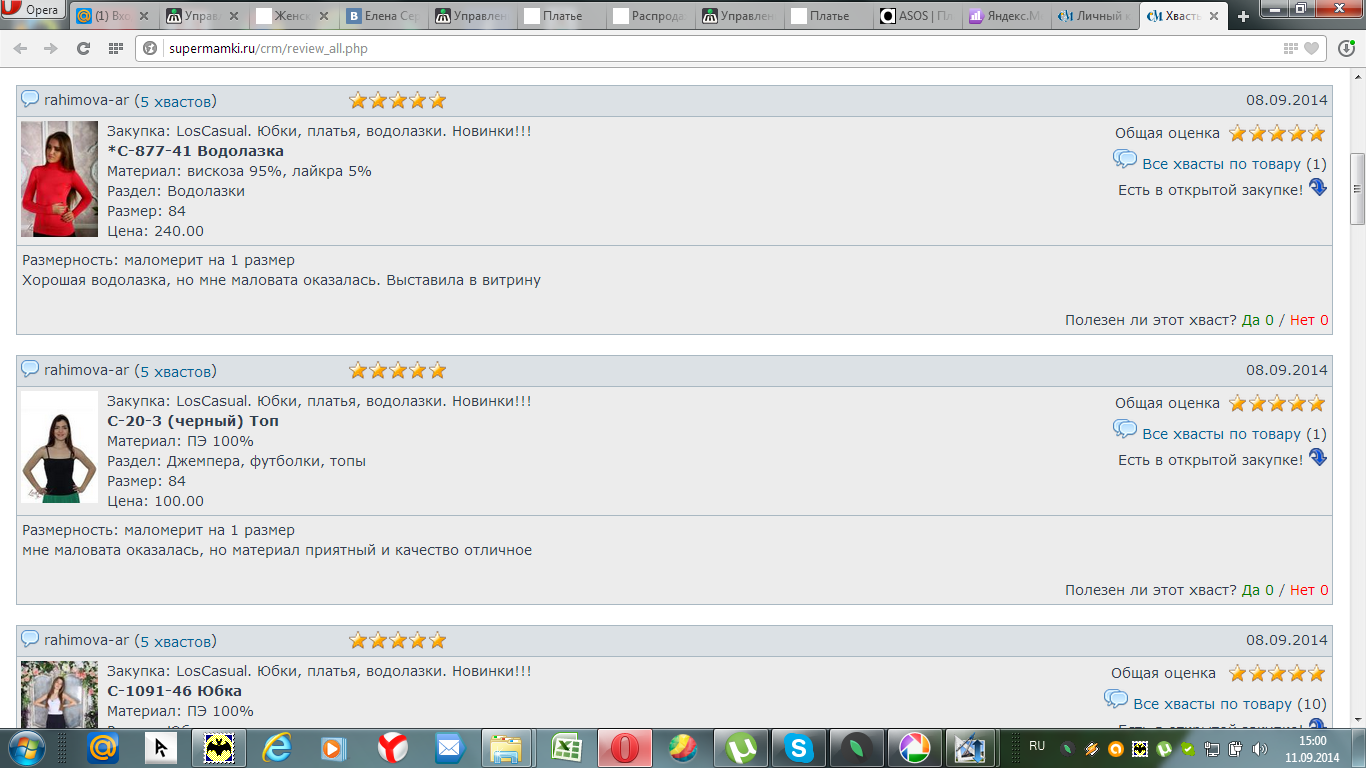Click the blue arrow icon for С-877-41 Водолазка
Image resolution: width=1366 pixels, height=768 pixels.
[1318, 187]
